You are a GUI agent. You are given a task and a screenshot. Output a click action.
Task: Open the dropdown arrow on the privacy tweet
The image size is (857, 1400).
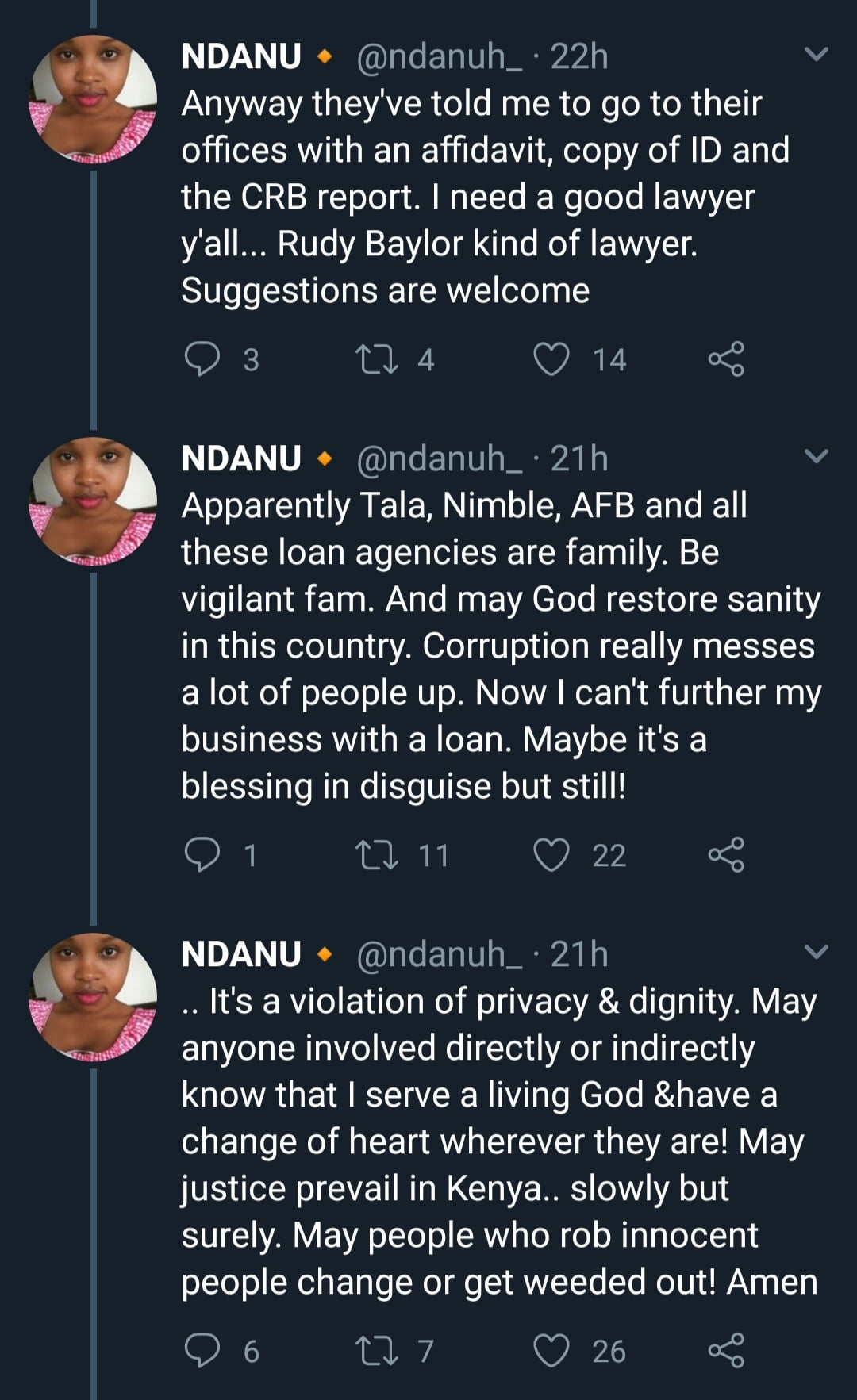tap(817, 953)
